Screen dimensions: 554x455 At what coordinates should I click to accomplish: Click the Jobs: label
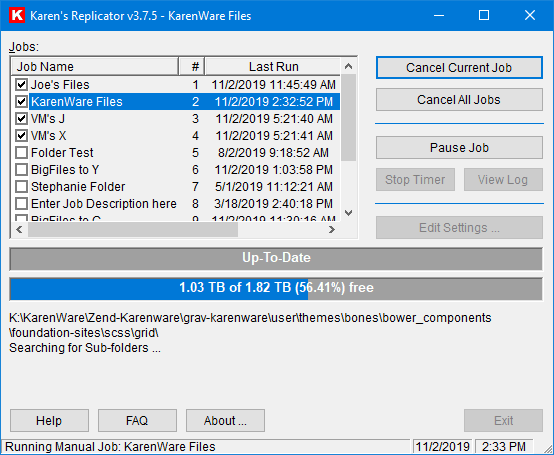point(24,47)
